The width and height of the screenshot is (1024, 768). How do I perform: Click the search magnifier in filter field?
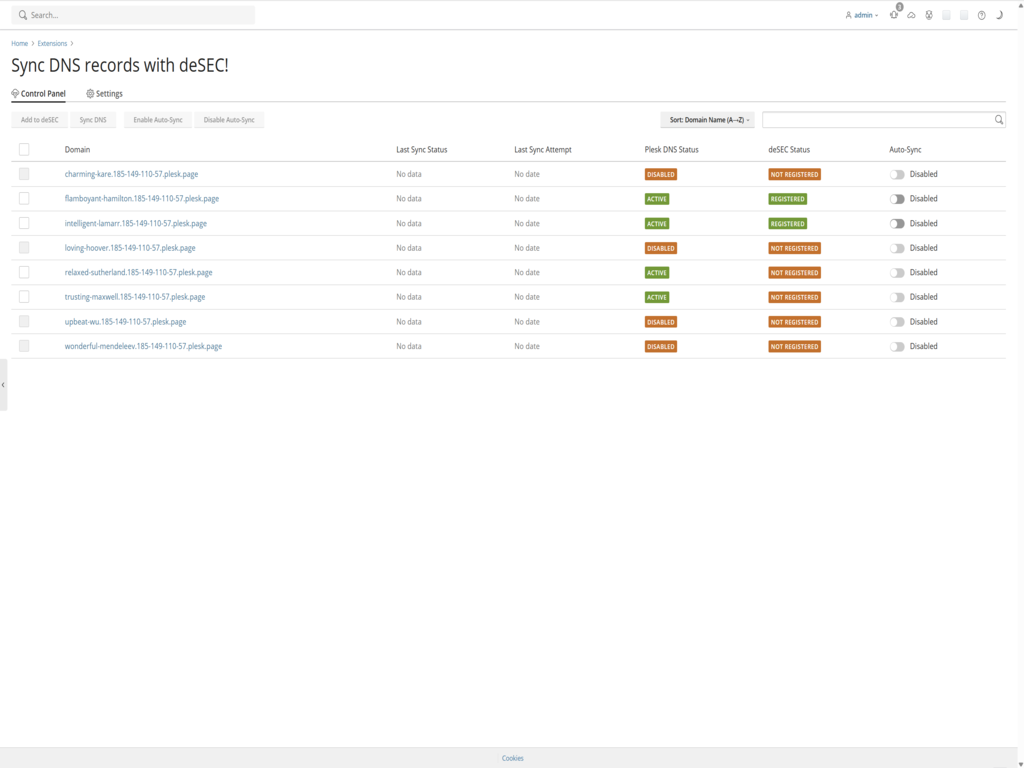pyautogui.click(x=997, y=119)
